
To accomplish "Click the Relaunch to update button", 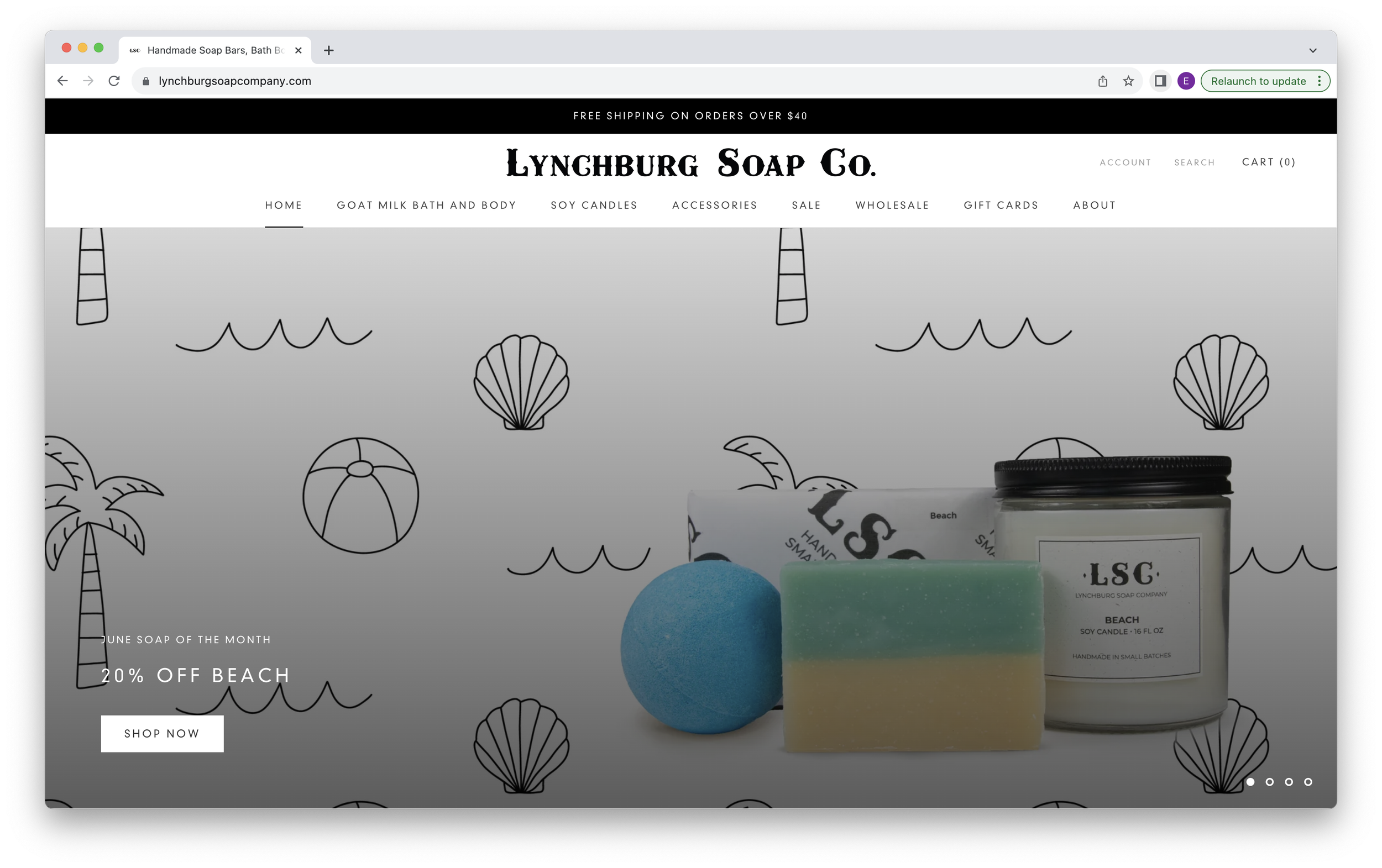I will pyautogui.click(x=1258, y=81).
